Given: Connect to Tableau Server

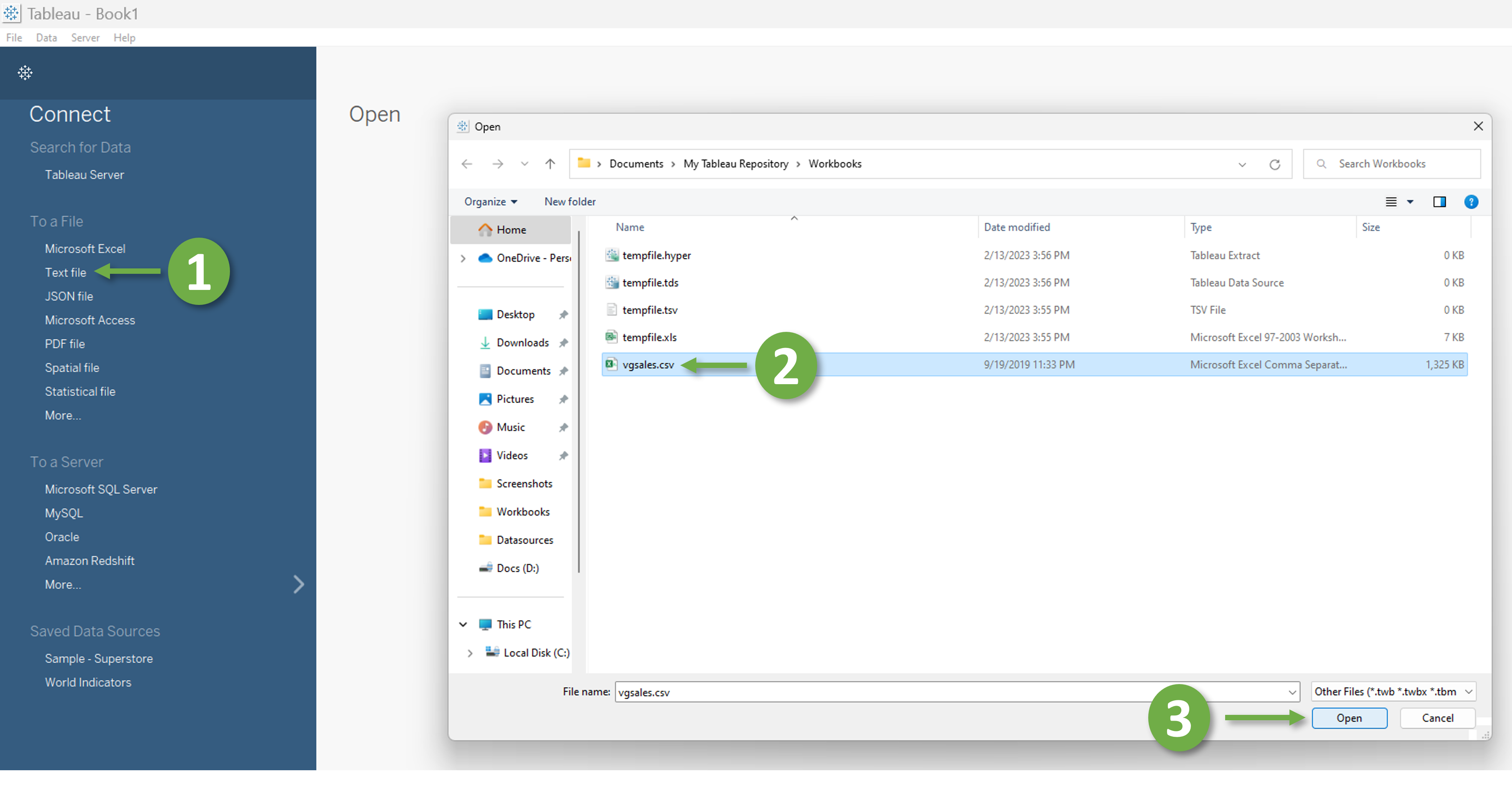Looking at the screenshot, I should [85, 174].
